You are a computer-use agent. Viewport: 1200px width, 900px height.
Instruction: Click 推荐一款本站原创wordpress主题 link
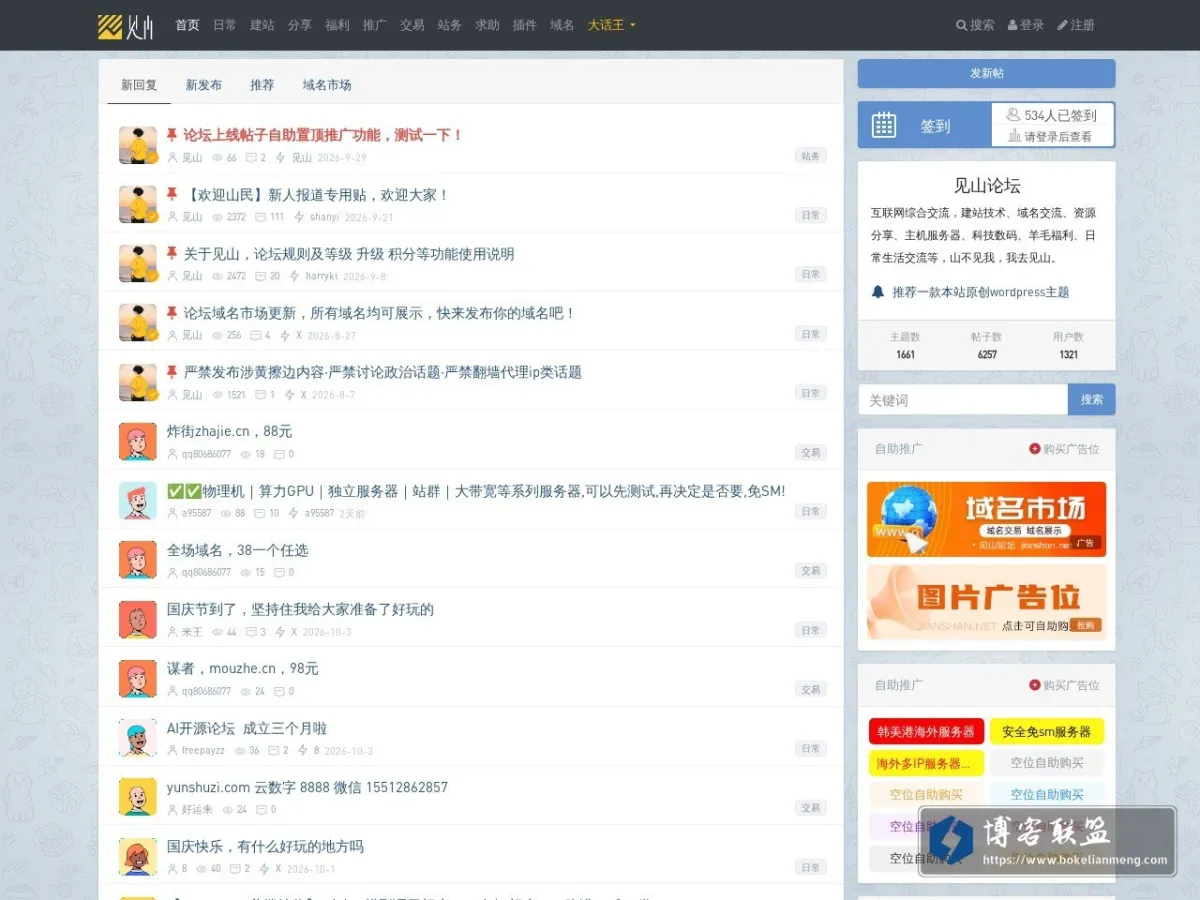click(981, 292)
